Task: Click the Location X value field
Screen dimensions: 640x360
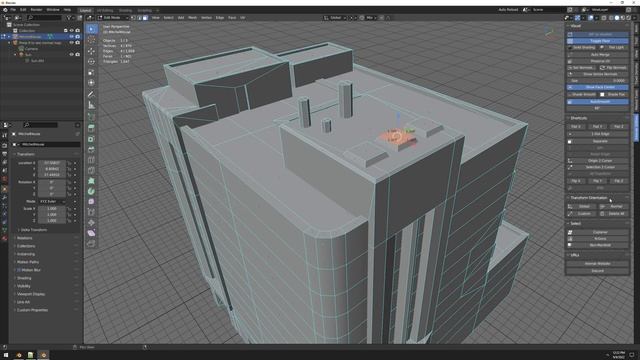Action: 52,163
